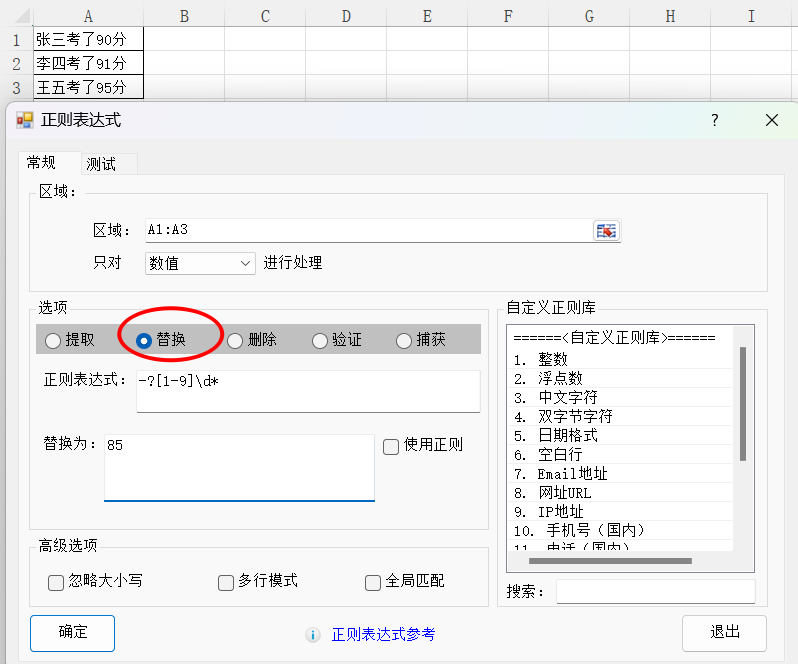Image resolution: width=798 pixels, height=664 pixels.
Task: Open the 正则表达式参考 link
Action: pyautogui.click(x=383, y=635)
